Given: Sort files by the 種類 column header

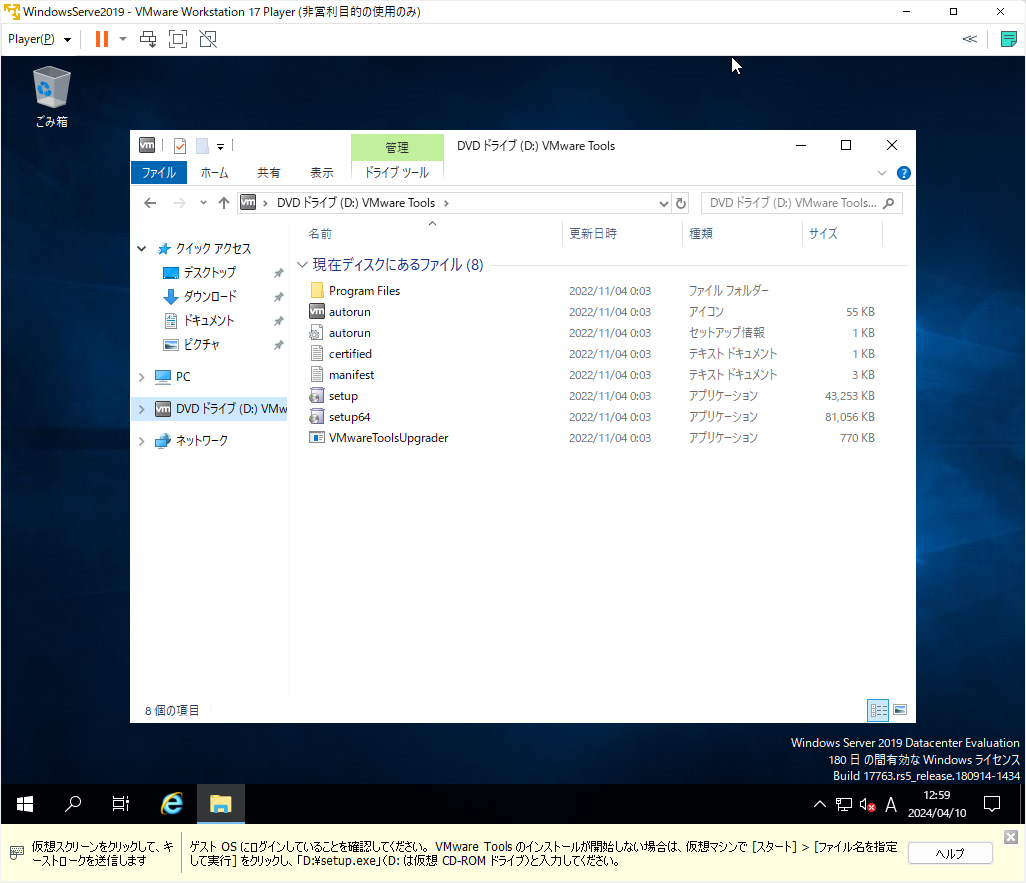Looking at the screenshot, I should point(742,234).
